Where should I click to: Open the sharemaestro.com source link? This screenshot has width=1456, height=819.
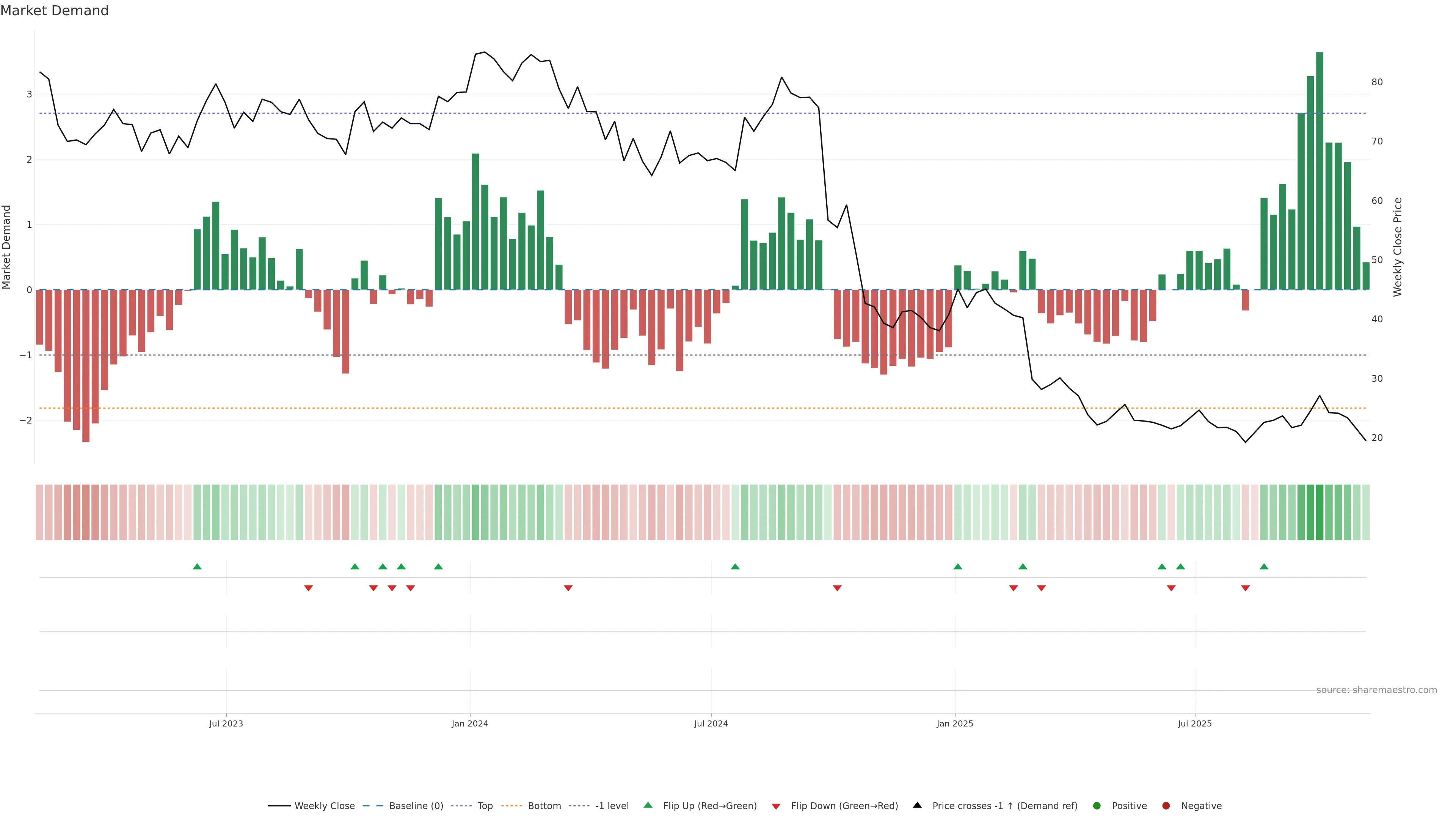click(x=1376, y=690)
